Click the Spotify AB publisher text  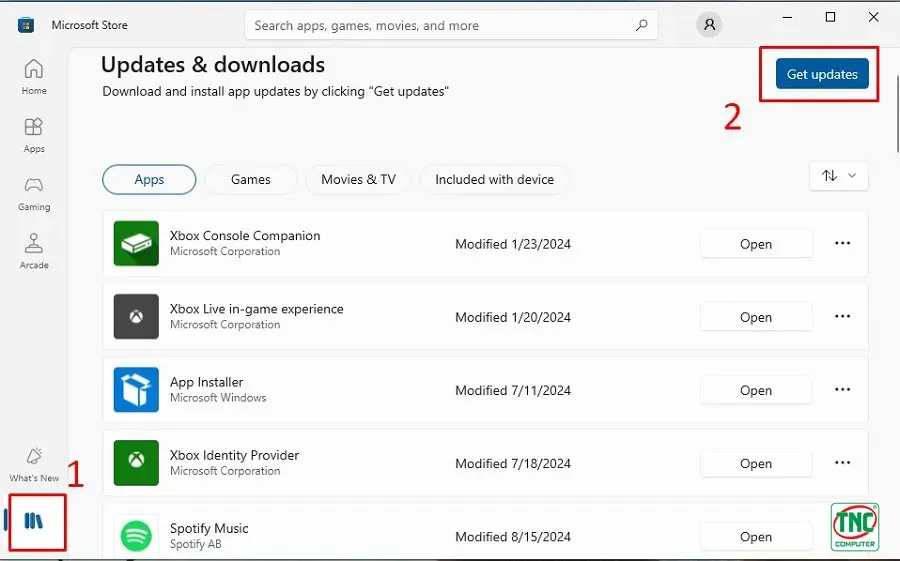[x=196, y=544]
